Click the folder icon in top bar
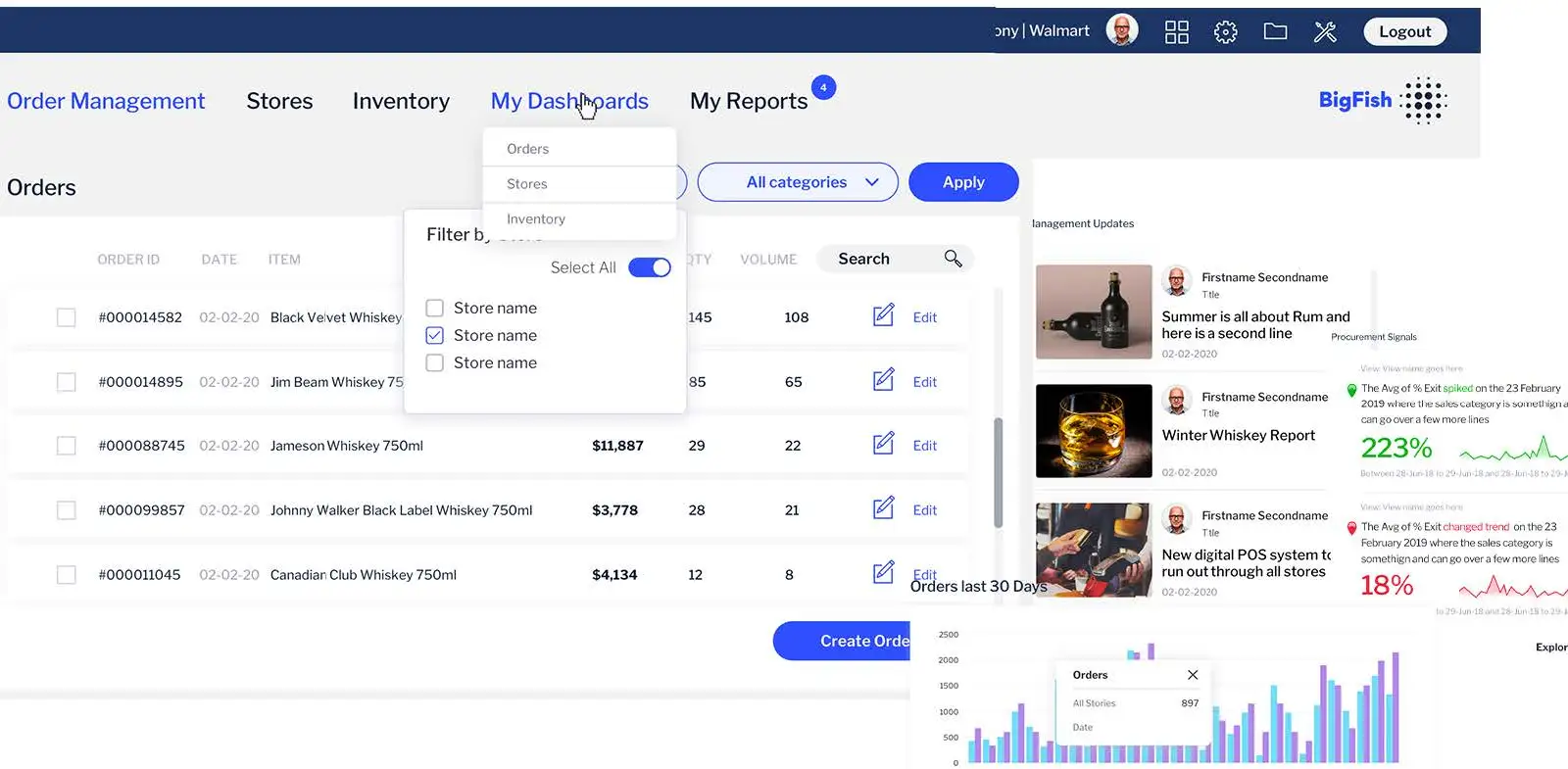The height and width of the screenshot is (769, 1568). click(x=1275, y=32)
